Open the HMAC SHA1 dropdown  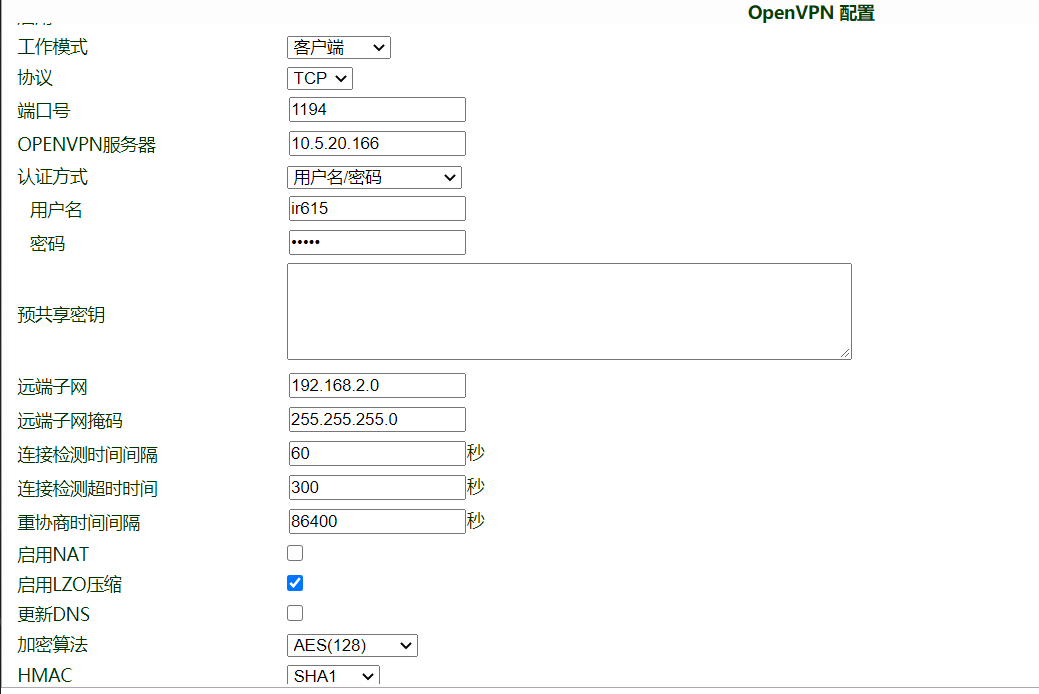point(333,676)
